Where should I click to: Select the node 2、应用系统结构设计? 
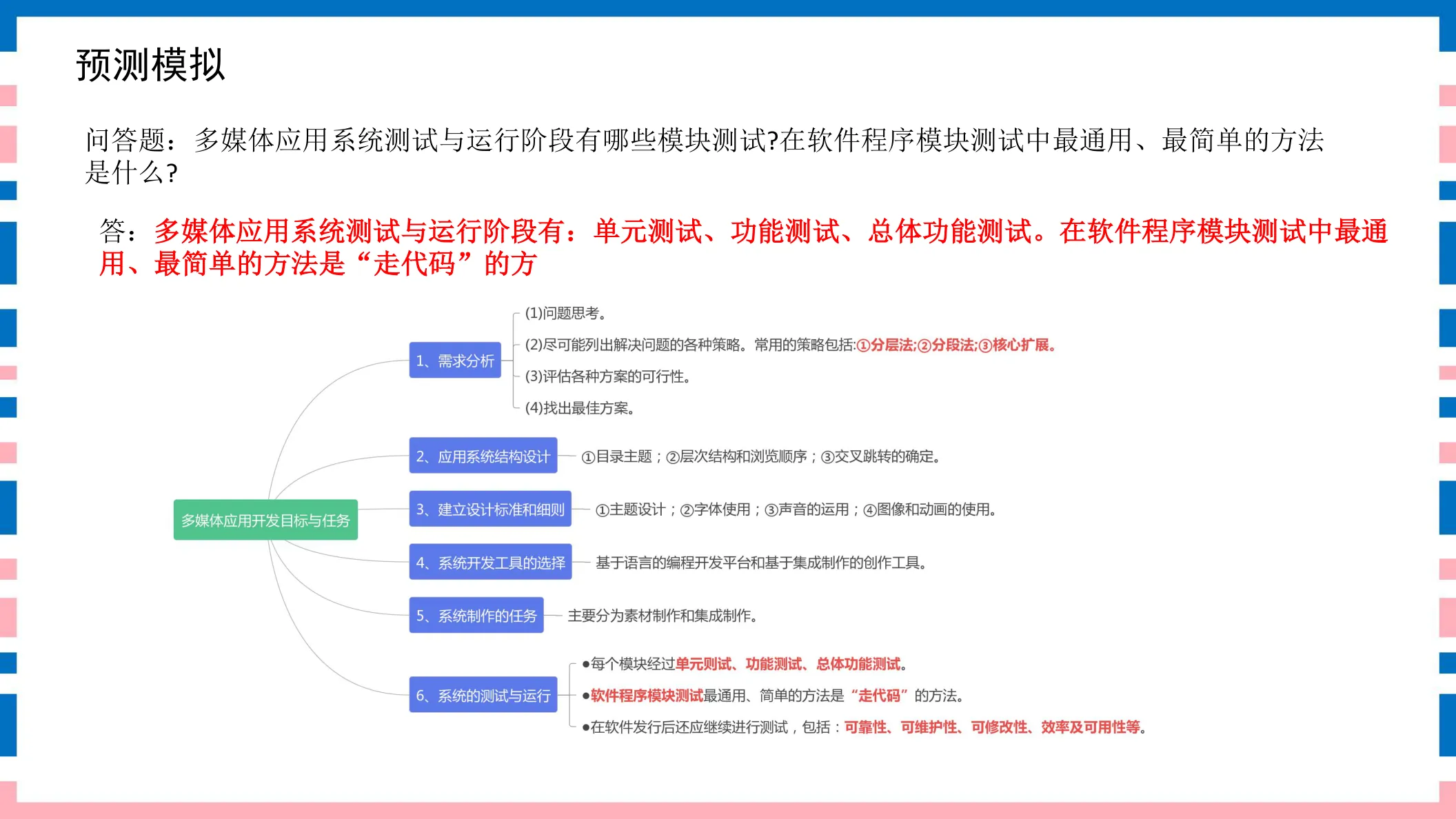[x=483, y=456]
